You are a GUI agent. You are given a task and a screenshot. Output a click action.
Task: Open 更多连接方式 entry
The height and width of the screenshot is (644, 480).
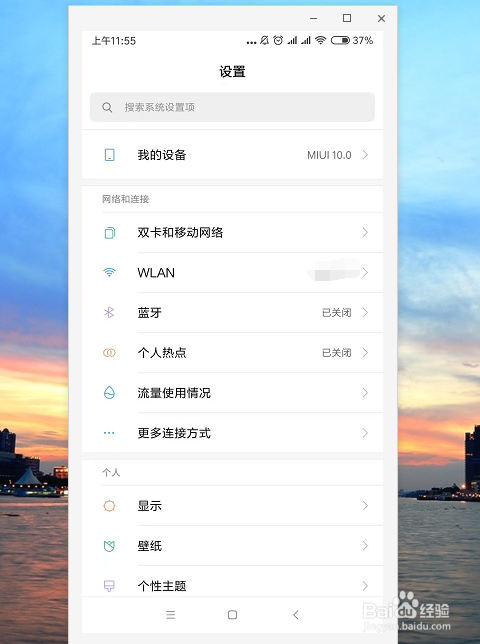tap(232, 433)
